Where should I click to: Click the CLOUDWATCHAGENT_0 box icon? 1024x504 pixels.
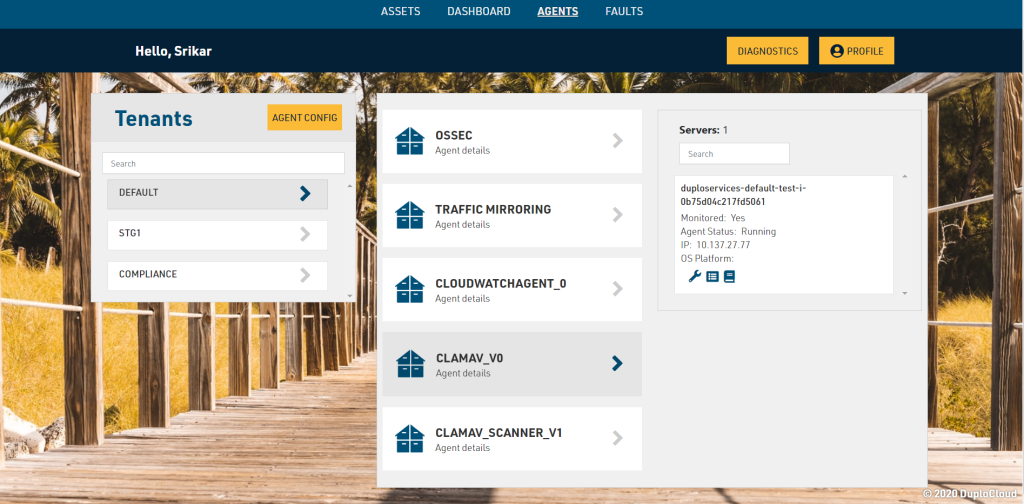pos(410,289)
